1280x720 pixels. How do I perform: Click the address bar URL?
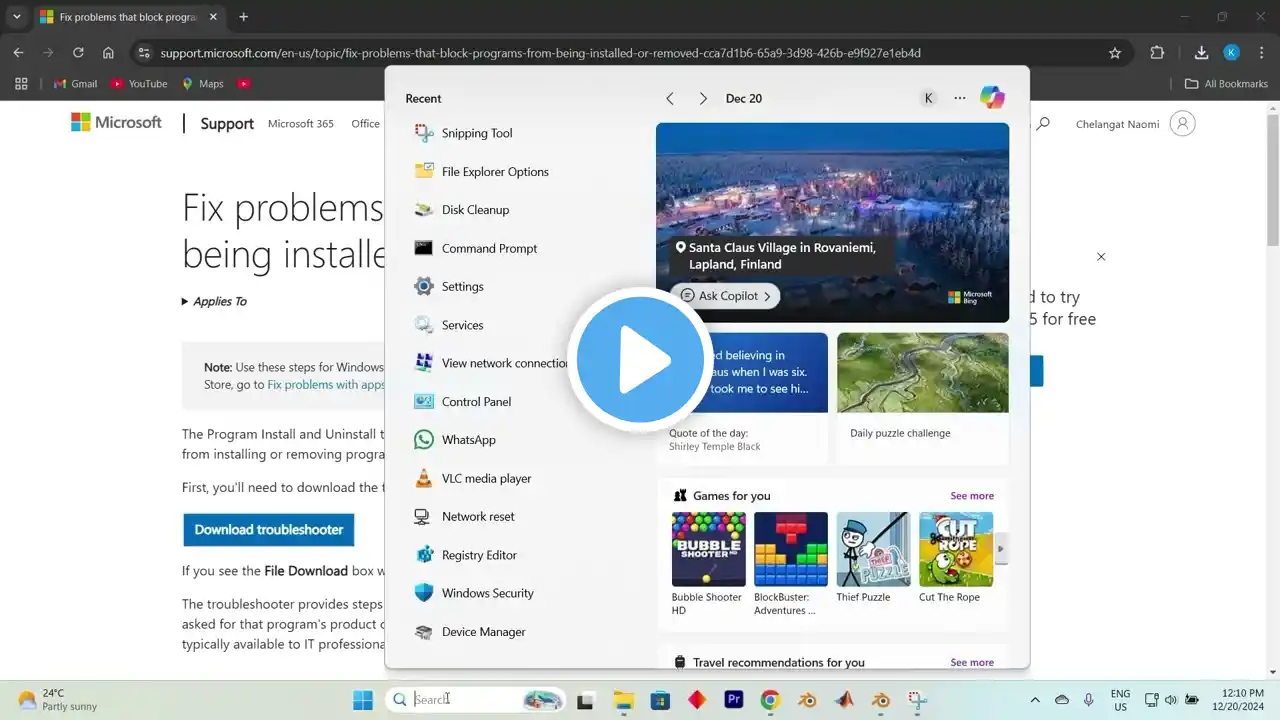tap(540, 53)
